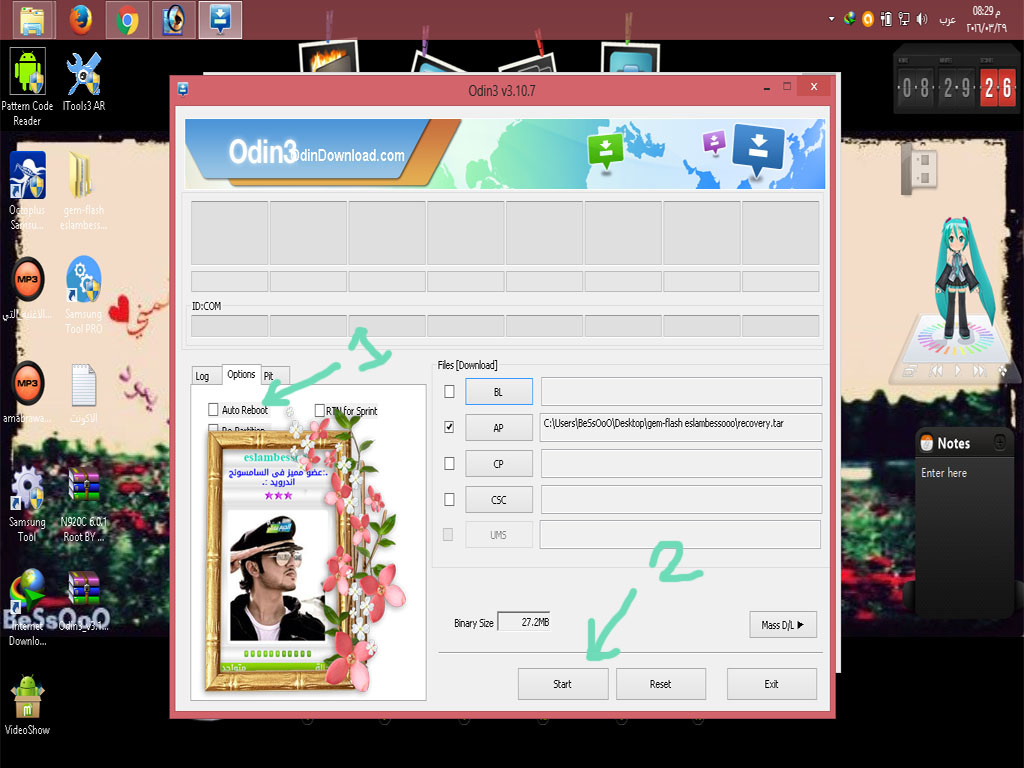Image resolution: width=1024 pixels, height=768 pixels.
Task: Click next track on Miku player widget
Action: [x=979, y=371]
